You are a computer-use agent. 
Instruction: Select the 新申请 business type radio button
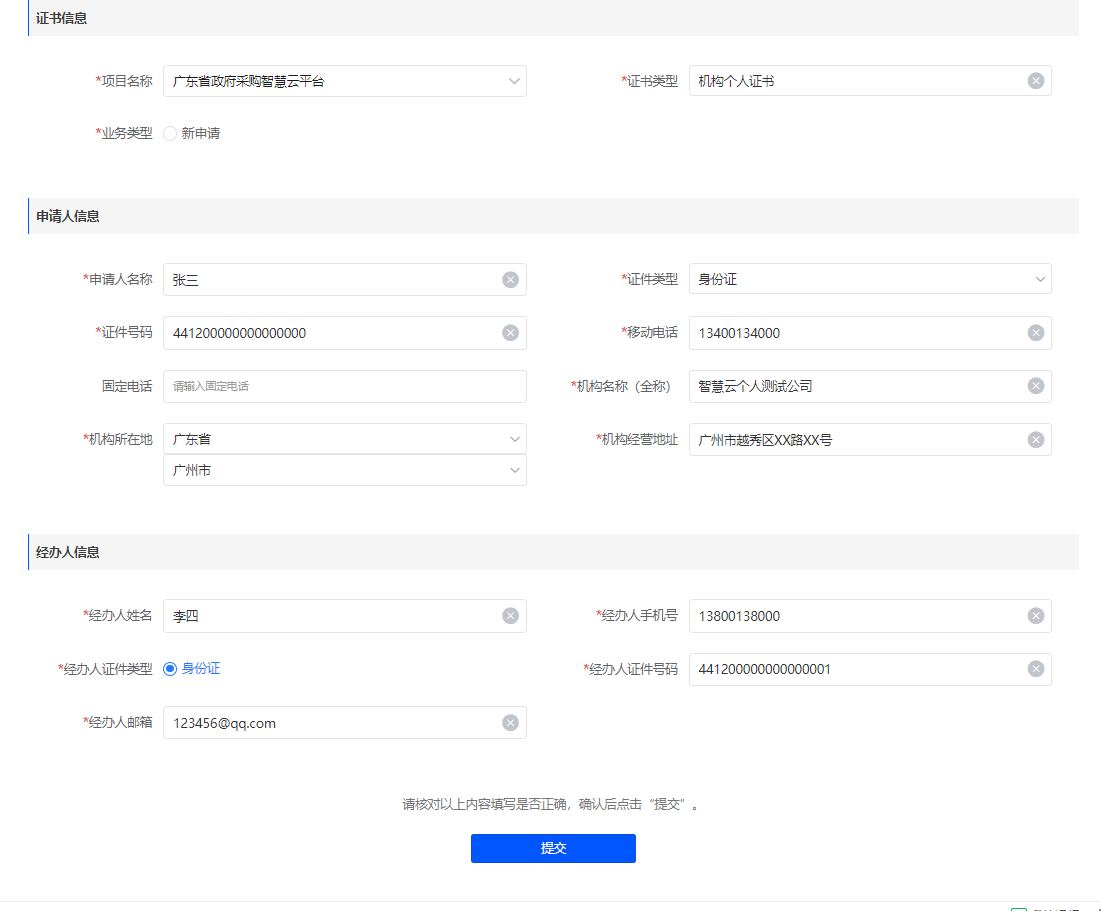[x=170, y=134]
